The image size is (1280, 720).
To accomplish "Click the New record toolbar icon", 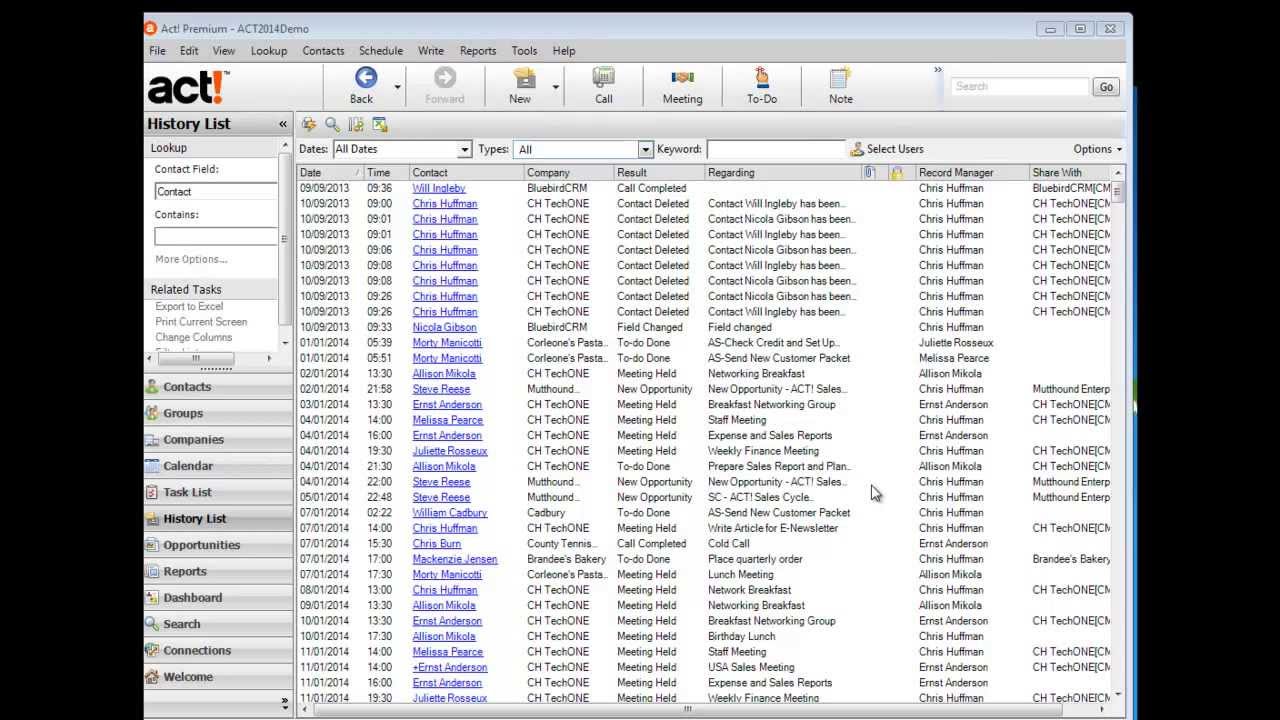I will pyautogui.click(x=524, y=78).
